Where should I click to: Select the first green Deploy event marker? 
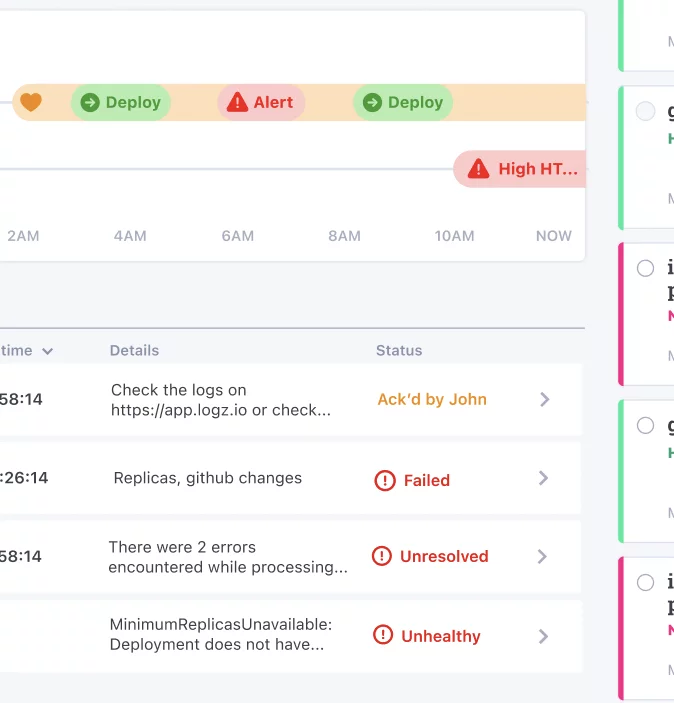[x=121, y=102]
